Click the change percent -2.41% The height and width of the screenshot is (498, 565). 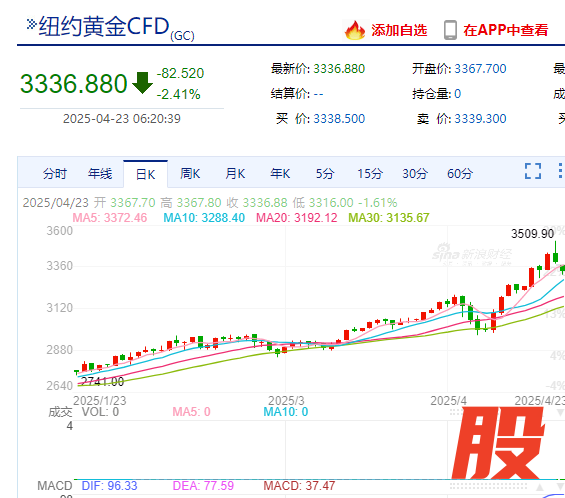click(x=178, y=94)
